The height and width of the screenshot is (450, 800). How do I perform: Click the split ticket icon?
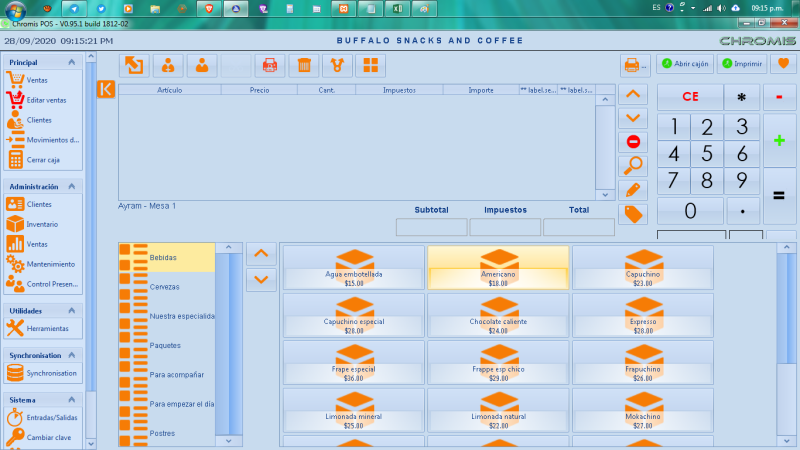tap(337, 65)
